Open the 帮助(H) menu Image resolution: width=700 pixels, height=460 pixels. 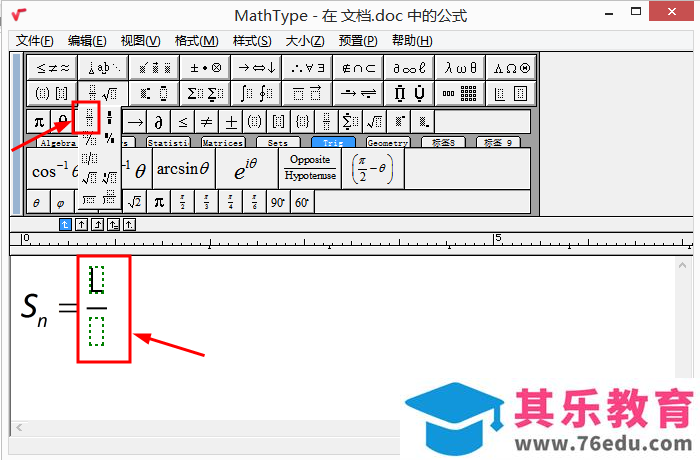click(x=412, y=41)
